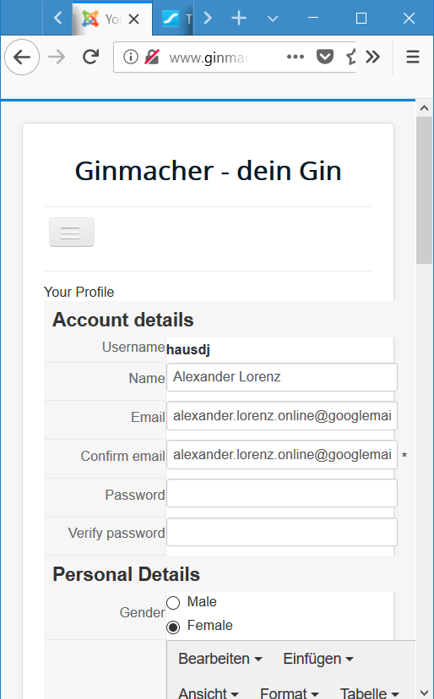Focus the Password input field

(282, 493)
